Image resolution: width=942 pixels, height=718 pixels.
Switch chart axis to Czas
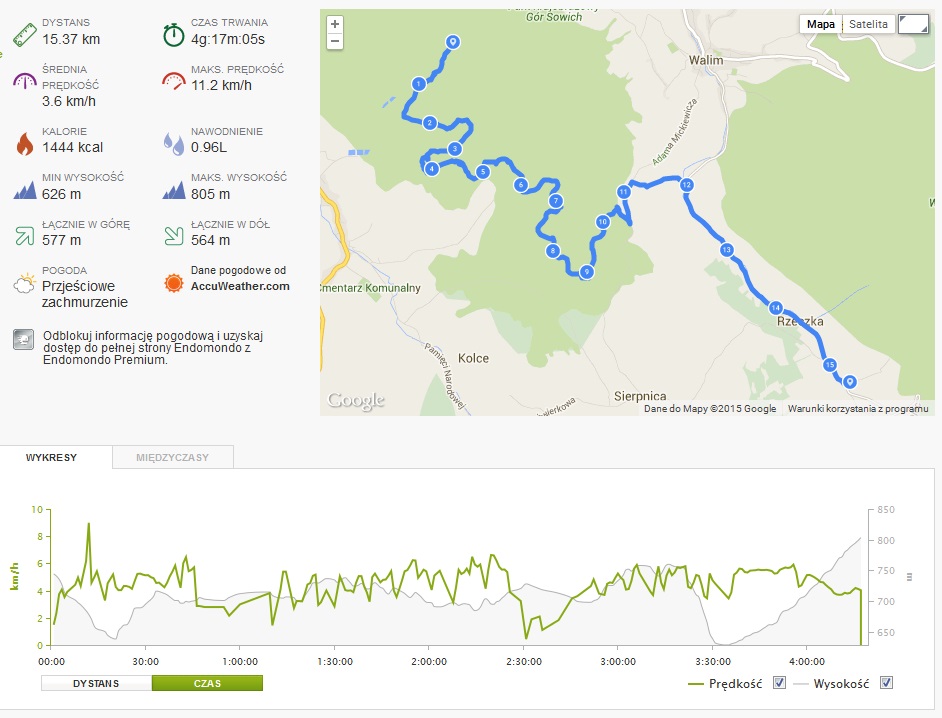(207, 683)
